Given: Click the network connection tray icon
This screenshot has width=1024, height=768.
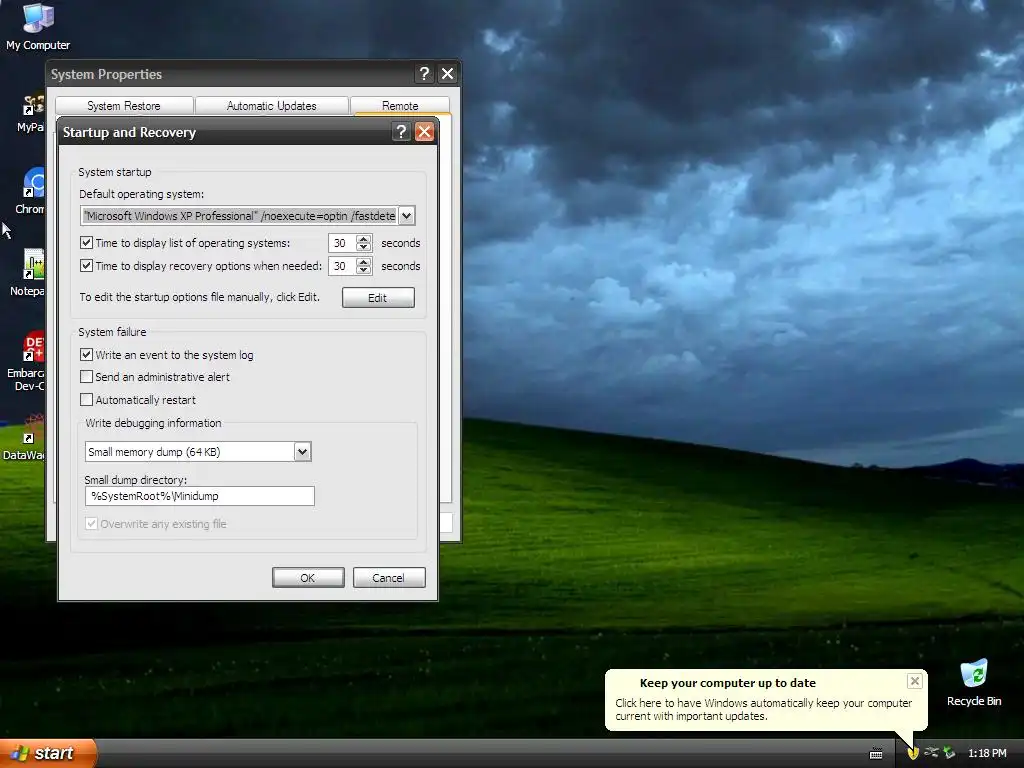Looking at the screenshot, I should tap(931, 753).
